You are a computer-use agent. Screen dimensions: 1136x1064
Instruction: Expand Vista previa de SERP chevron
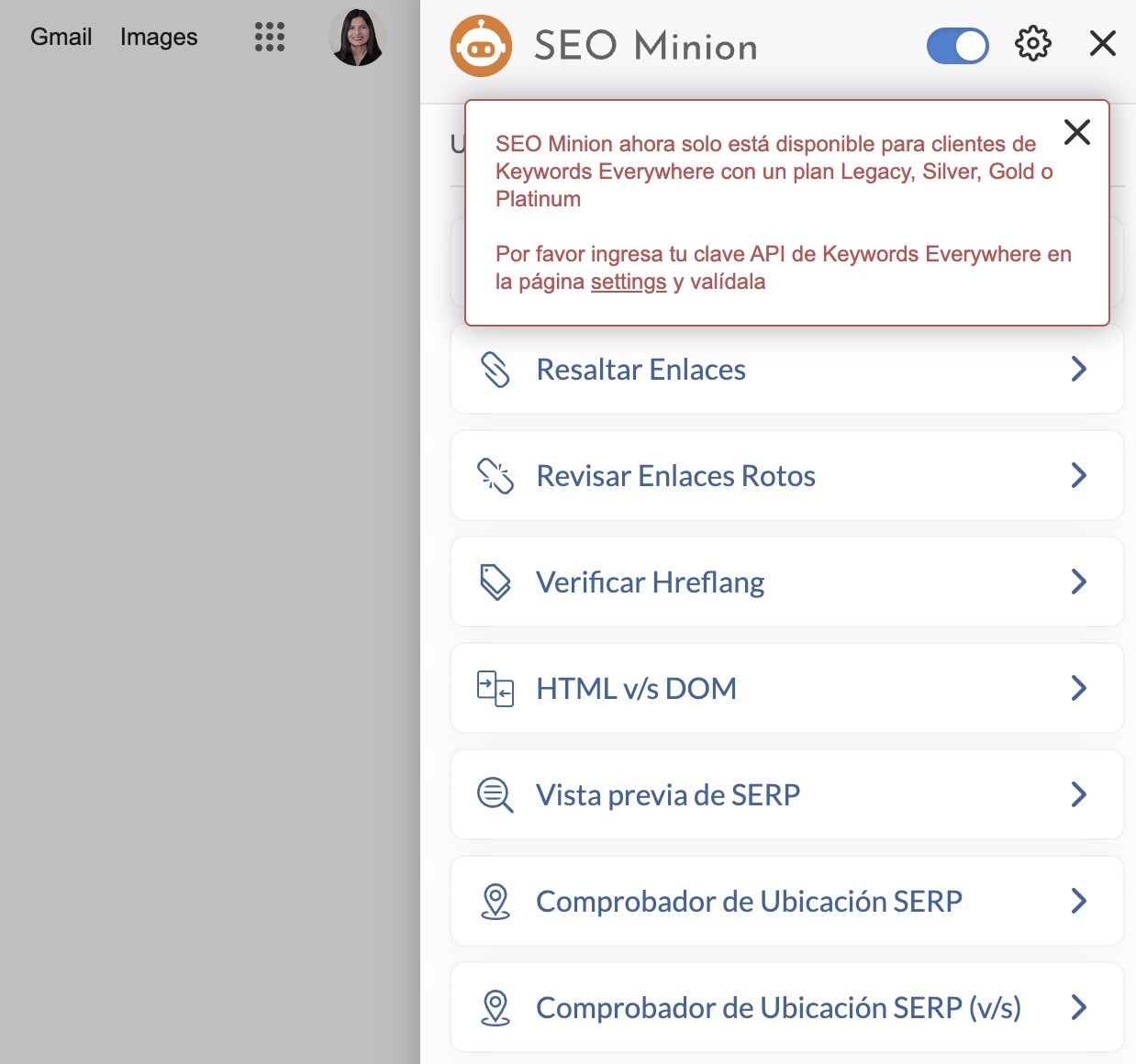(1079, 794)
